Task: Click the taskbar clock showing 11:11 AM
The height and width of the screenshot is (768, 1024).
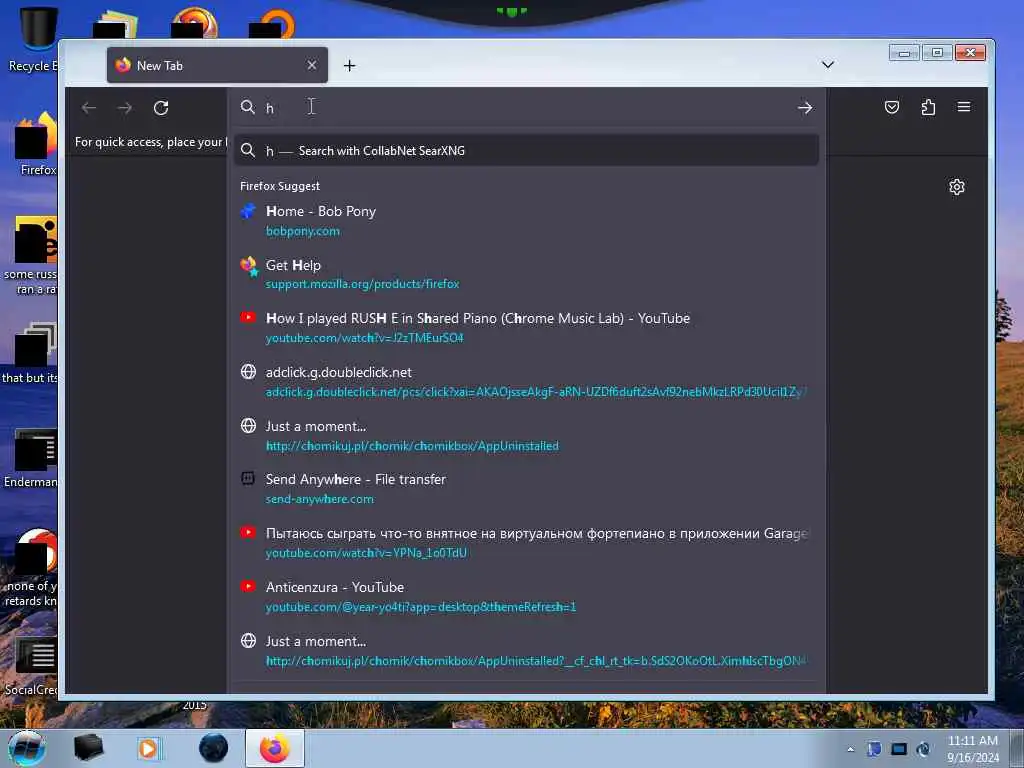Action: [973, 749]
